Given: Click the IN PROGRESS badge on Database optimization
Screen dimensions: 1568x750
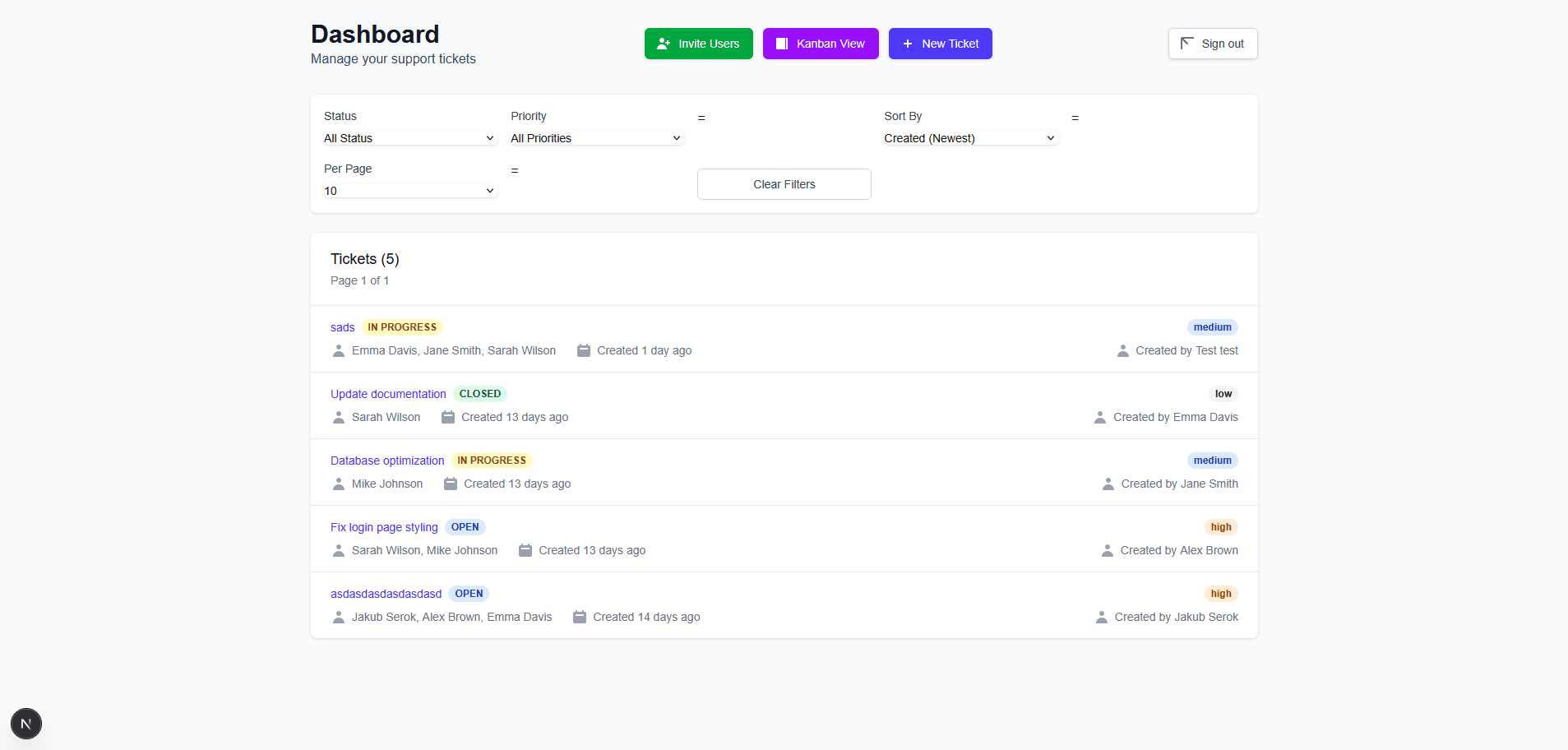Looking at the screenshot, I should (491, 460).
